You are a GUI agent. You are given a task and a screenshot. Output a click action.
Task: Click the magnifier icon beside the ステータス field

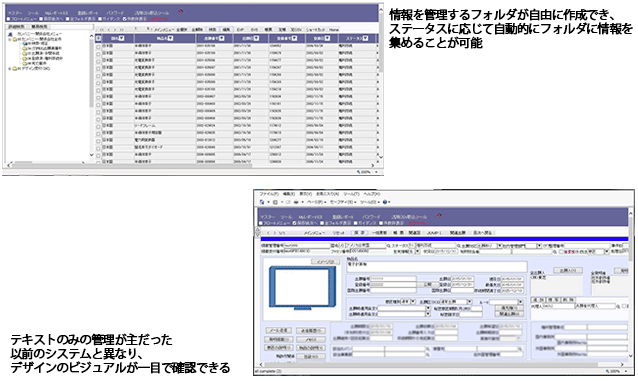click(x=459, y=246)
